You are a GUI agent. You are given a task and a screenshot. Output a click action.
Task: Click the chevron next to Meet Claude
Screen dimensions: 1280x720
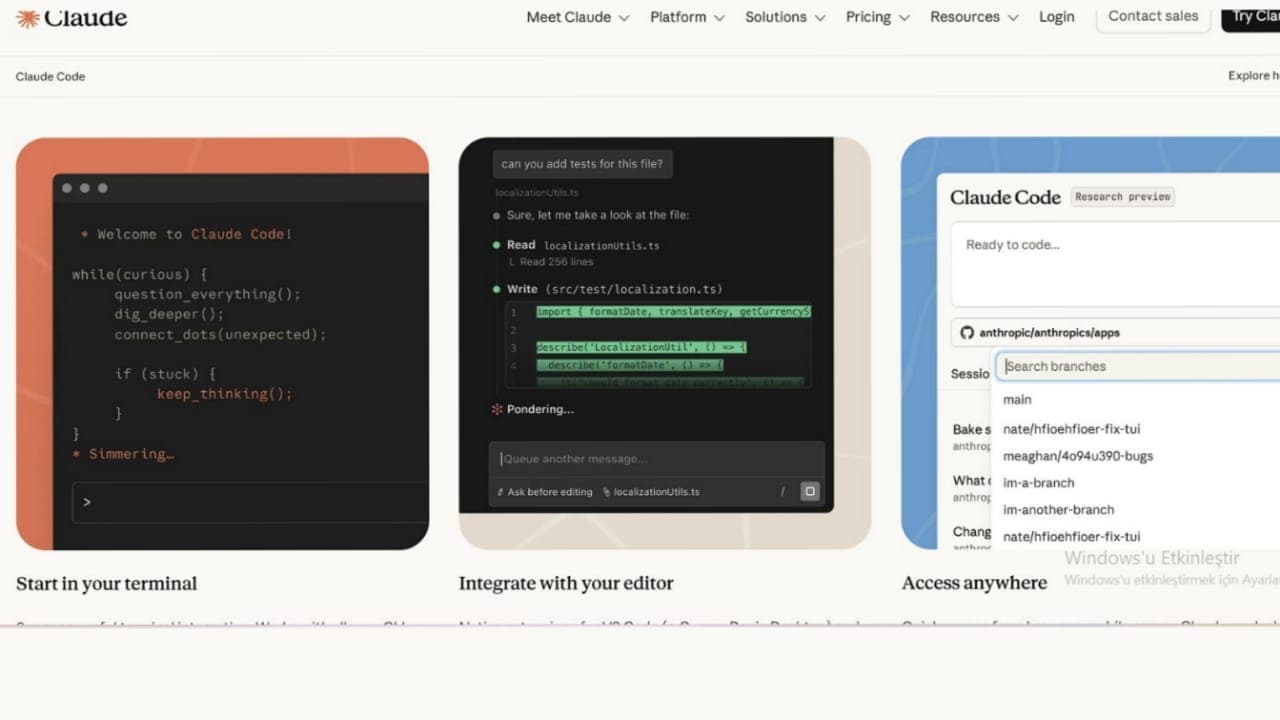tap(624, 18)
